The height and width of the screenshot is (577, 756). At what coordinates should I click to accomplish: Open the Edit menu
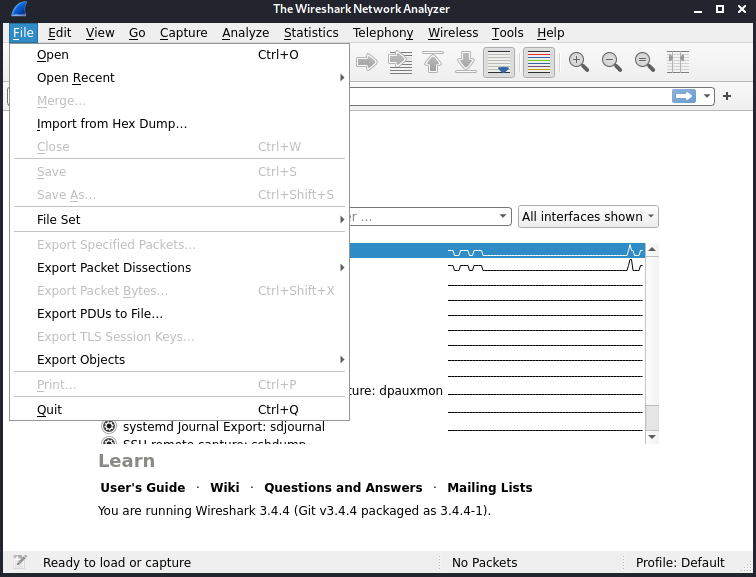click(59, 33)
